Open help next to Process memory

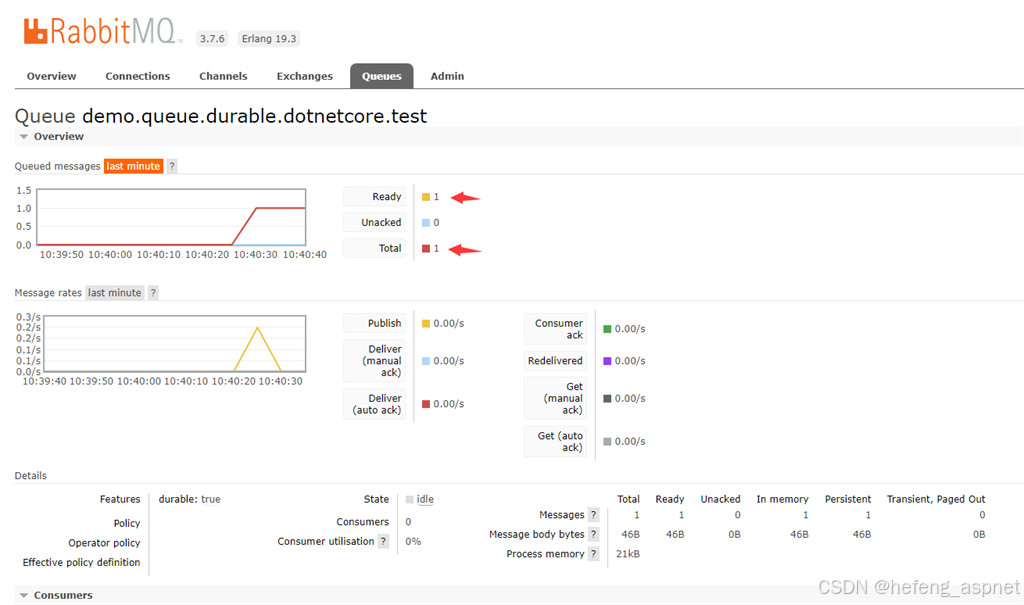[594, 554]
